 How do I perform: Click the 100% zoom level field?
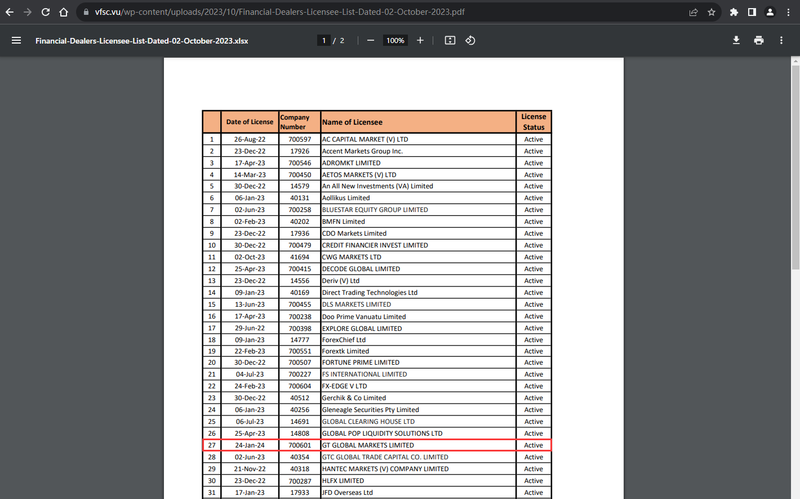click(395, 40)
